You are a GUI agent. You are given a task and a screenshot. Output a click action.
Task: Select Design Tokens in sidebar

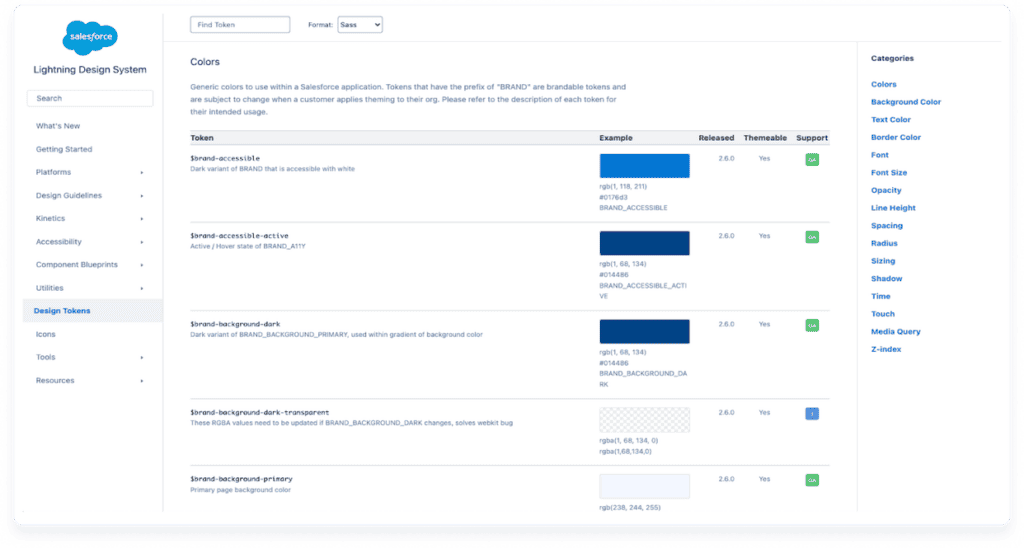(62, 311)
